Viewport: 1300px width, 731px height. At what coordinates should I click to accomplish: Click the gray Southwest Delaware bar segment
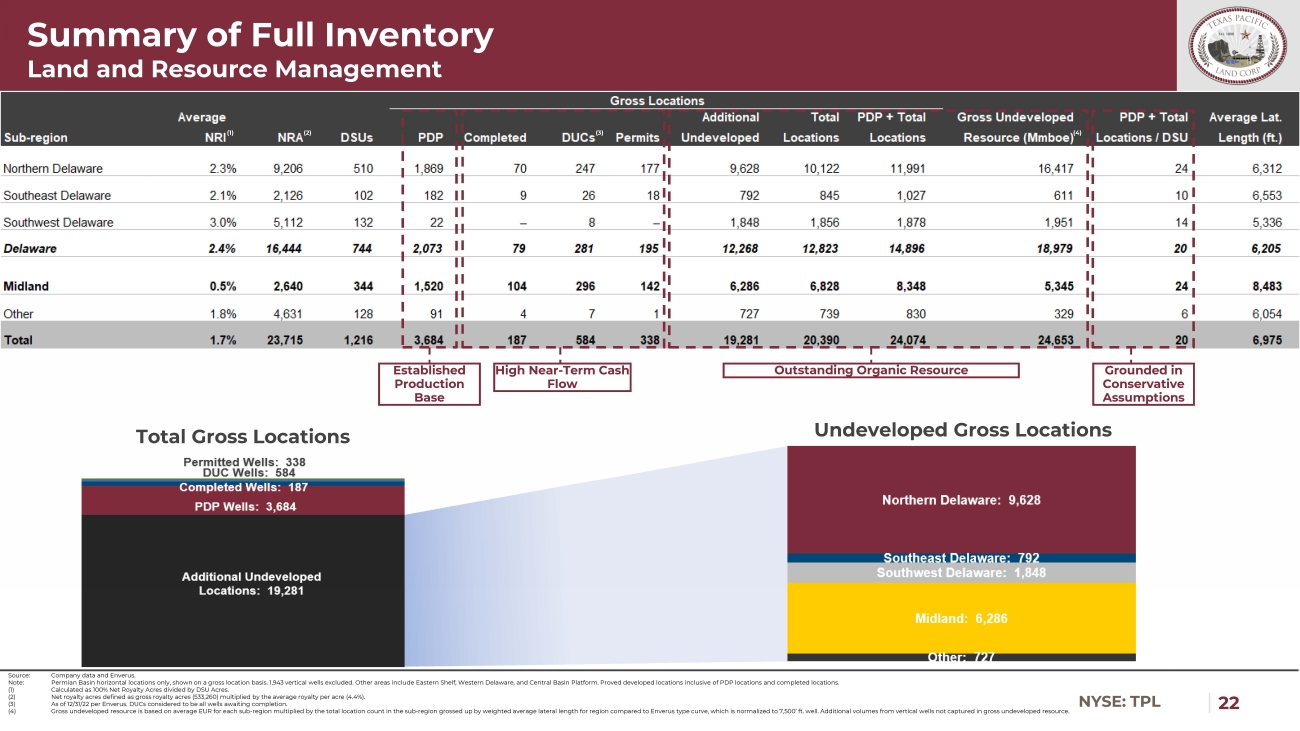(961, 573)
